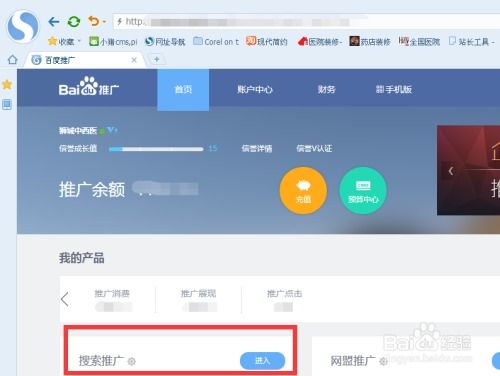Open the dropdown beside the undo icon
Image resolution: width=500 pixels, height=376 pixels.
click(104, 22)
